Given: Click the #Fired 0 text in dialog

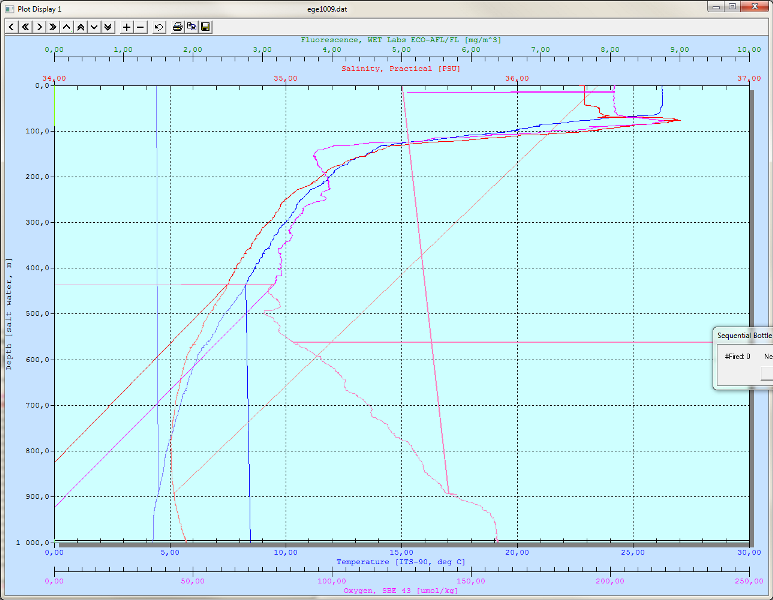Looking at the screenshot, I should tap(738, 356).
